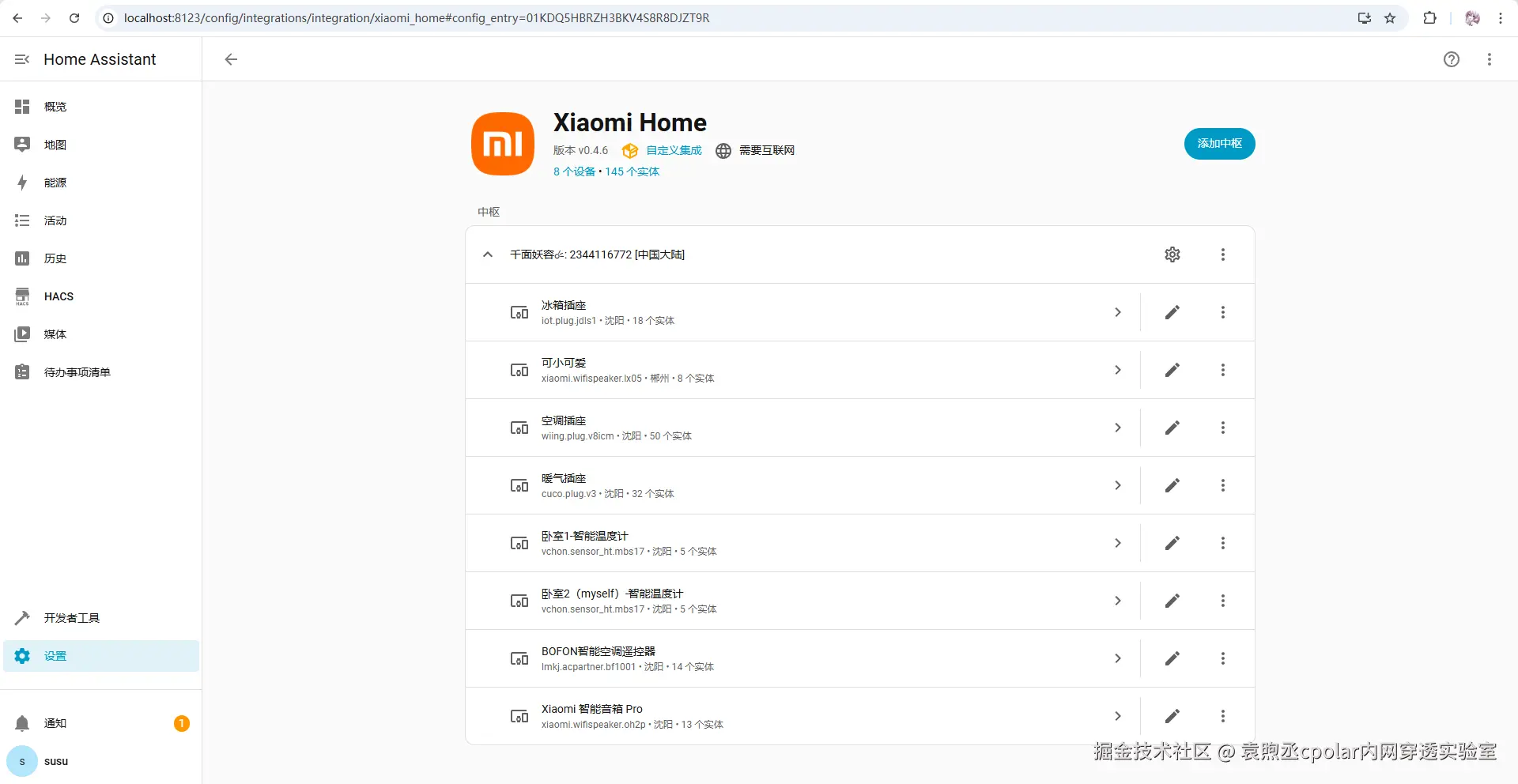This screenshot has width=1518, height=784.
Task: Reload the page in the browser
Action: tap(74, 18)
